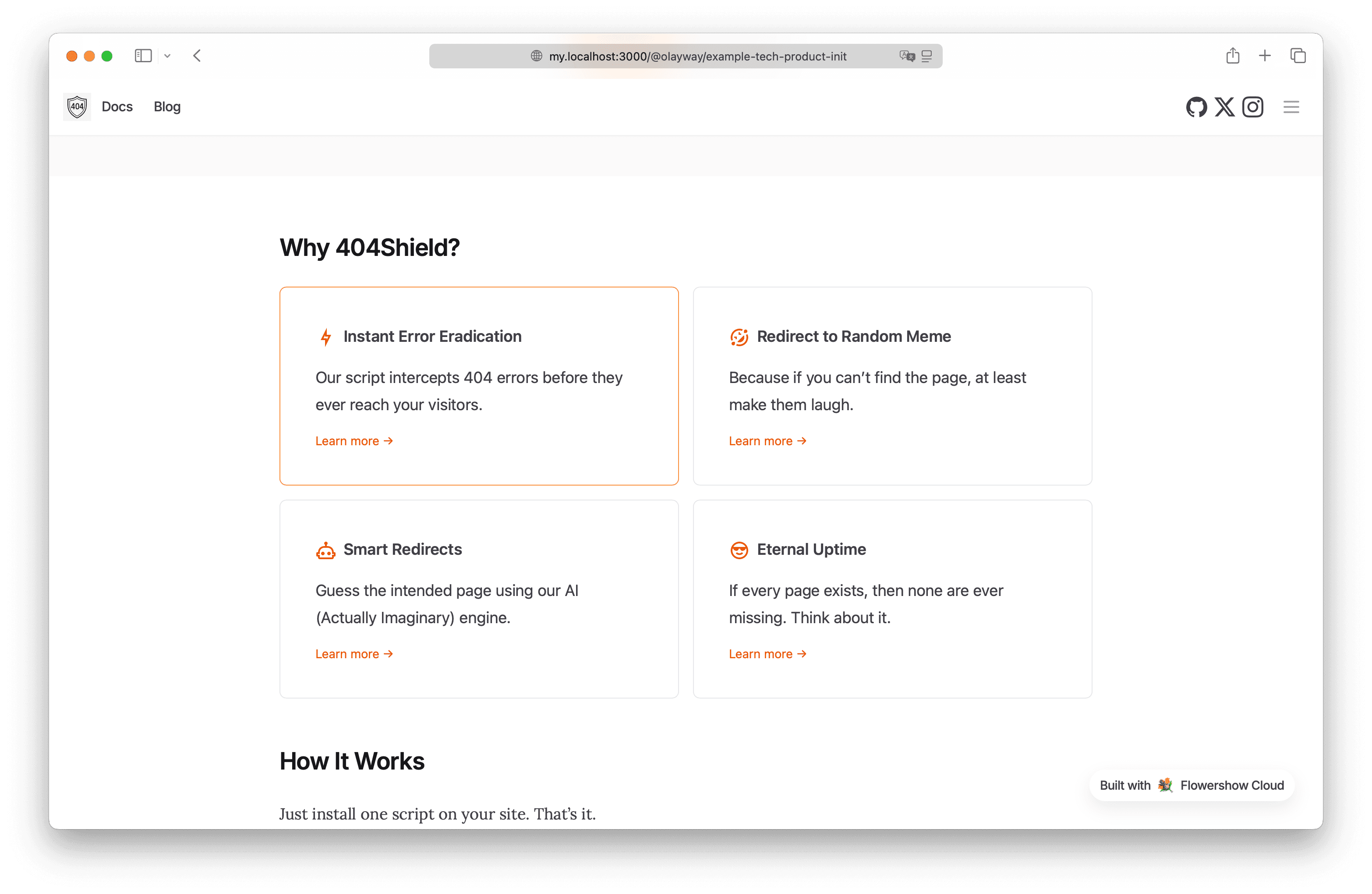1372x894 pixels.
Task: Open the Instagram icon link
Action: [1253, 106]
